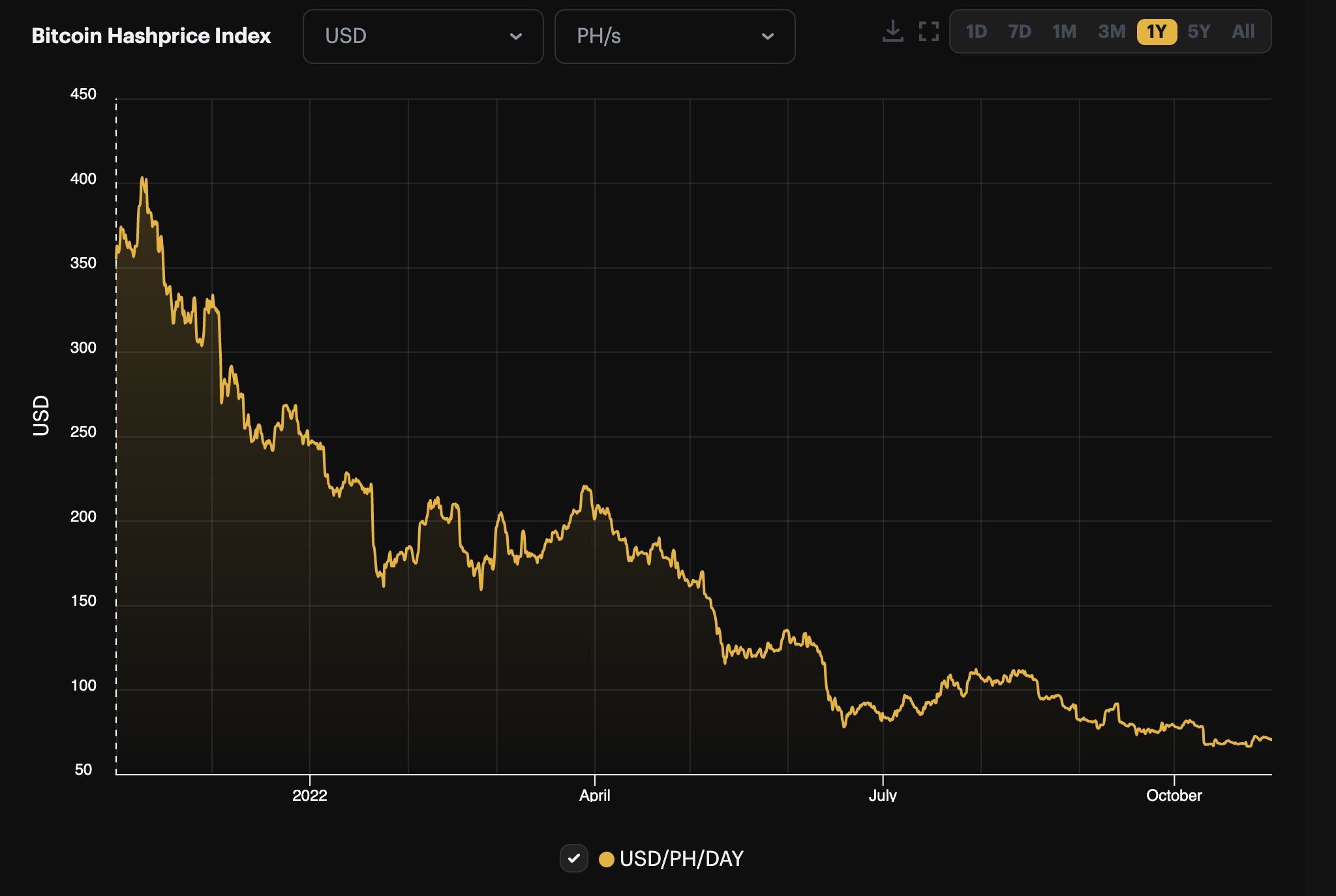Switch to 5Y time range
The image size is (1336, 896).
point(1199,31)
